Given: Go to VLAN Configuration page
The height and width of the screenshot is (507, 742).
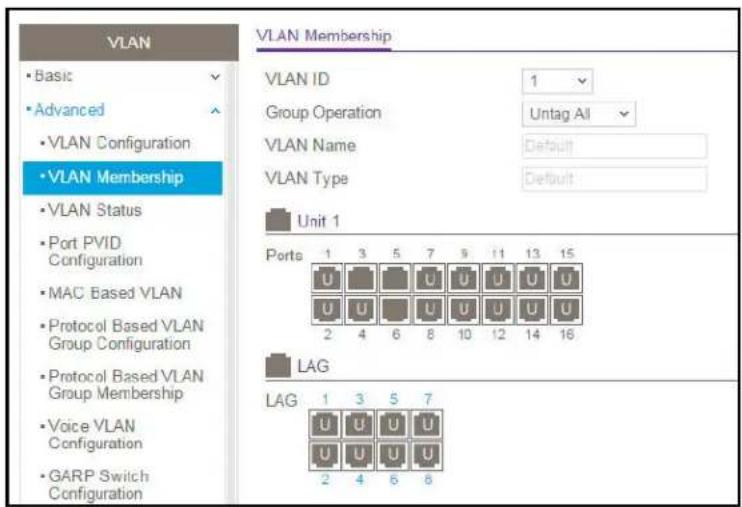Looking at the screenshot, I should pyautogui.click(x=119, y=143).
